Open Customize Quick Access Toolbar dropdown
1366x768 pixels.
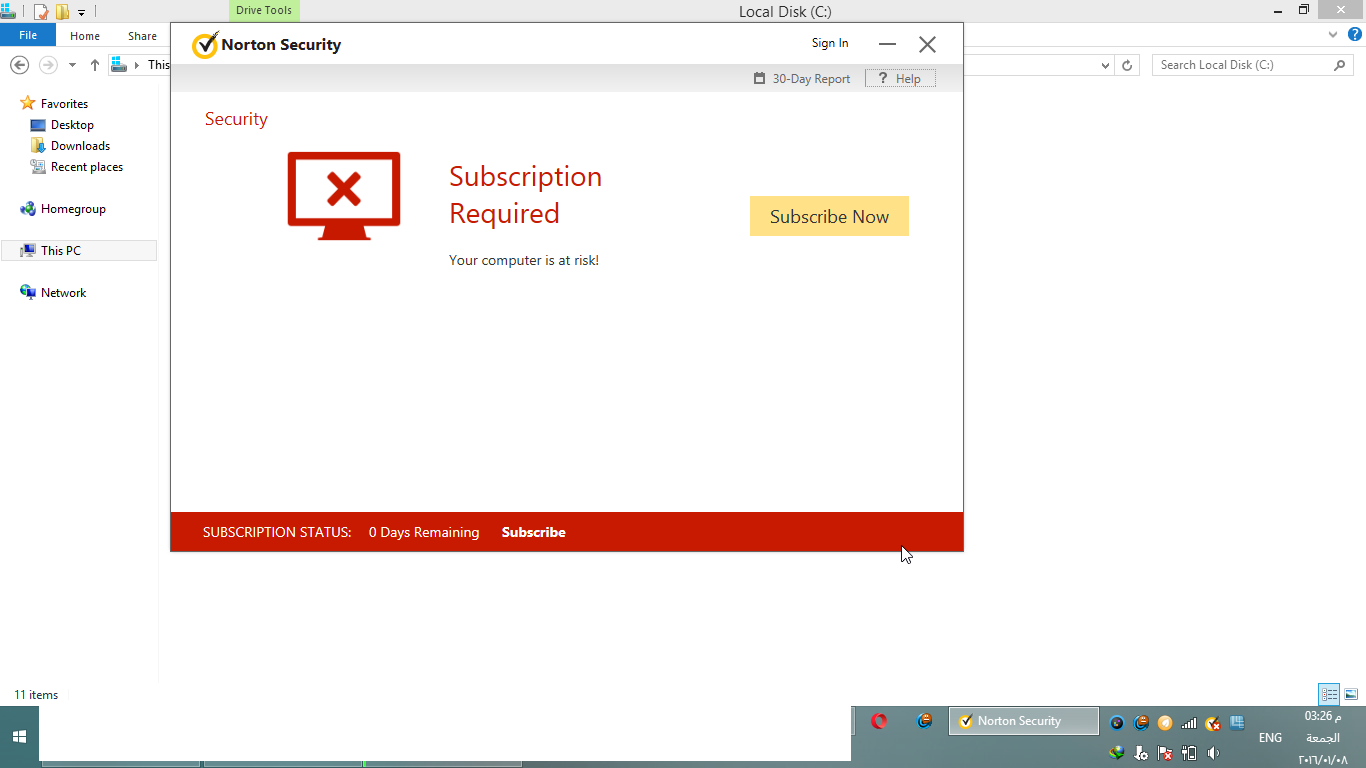pyautogui.click(x=82, y=13)
